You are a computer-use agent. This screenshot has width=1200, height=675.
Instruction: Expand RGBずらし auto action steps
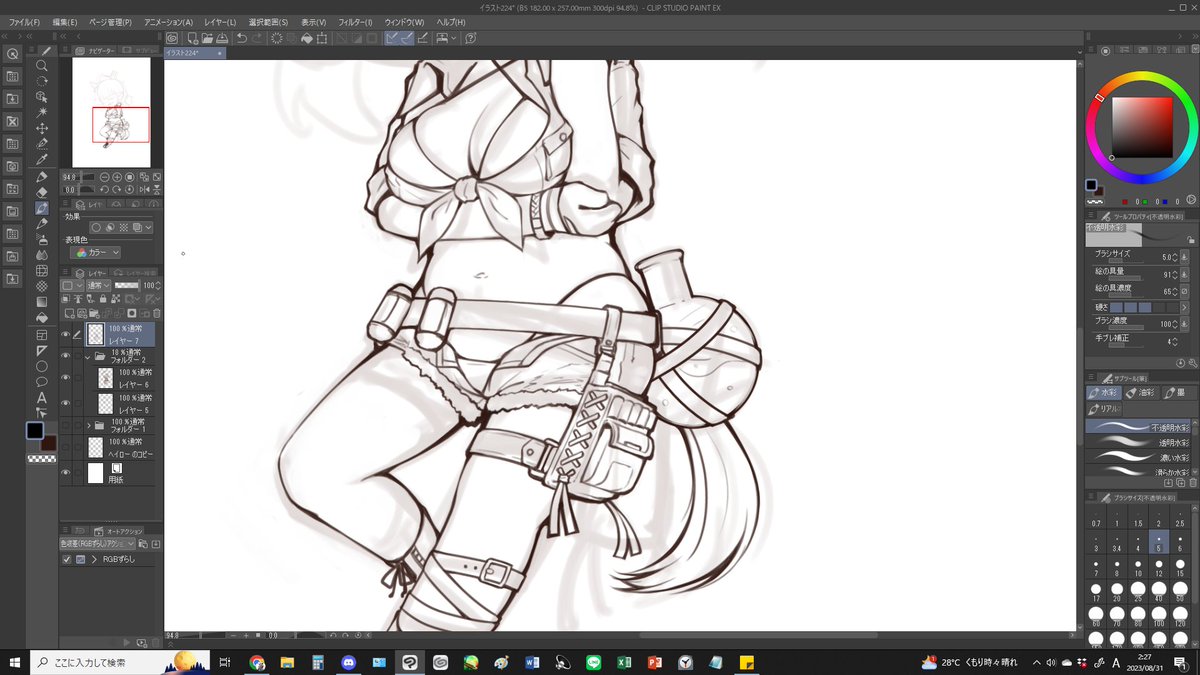click(x=94, y=560)
